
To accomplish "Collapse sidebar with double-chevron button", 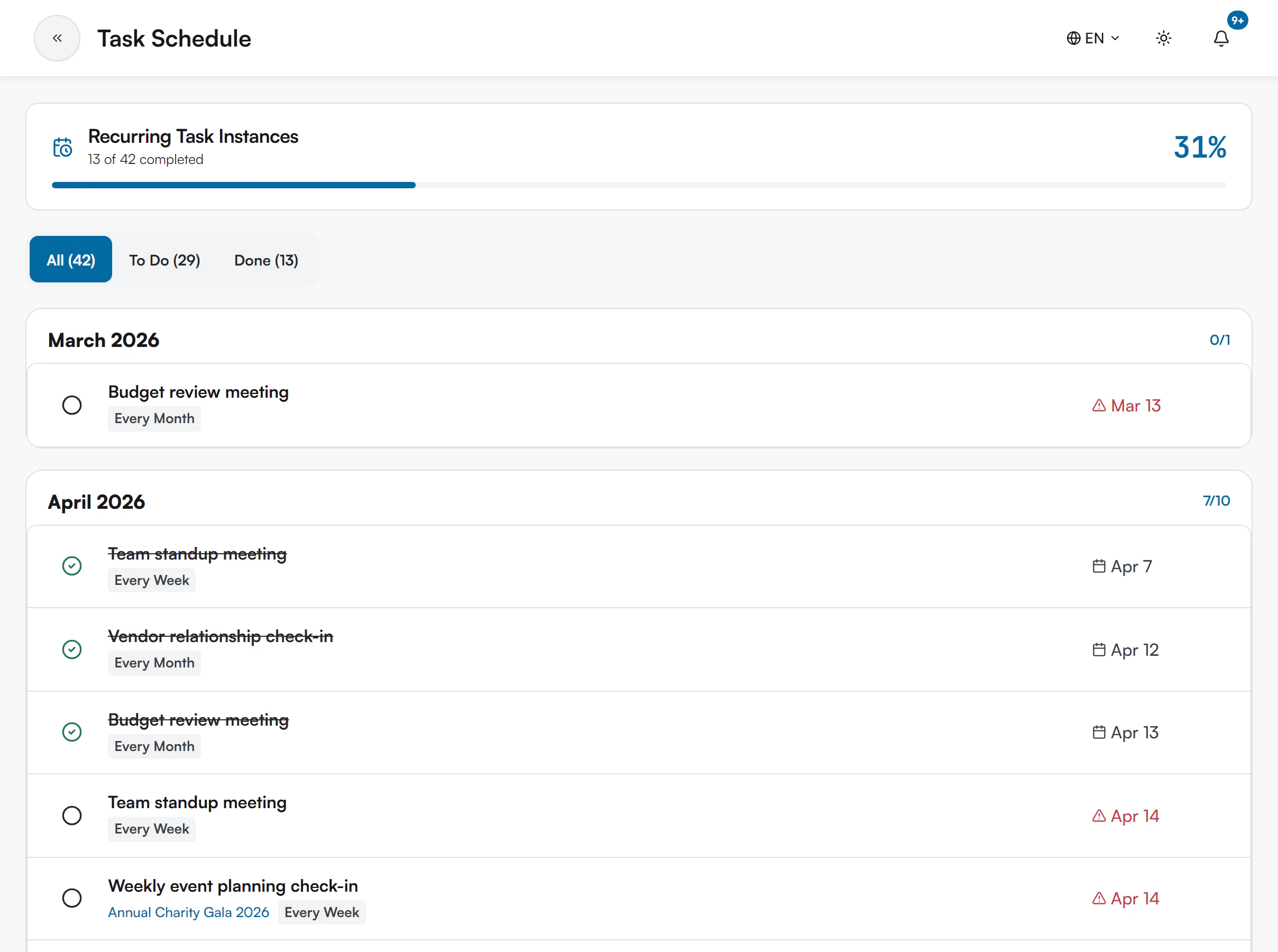I will [57, 38].
